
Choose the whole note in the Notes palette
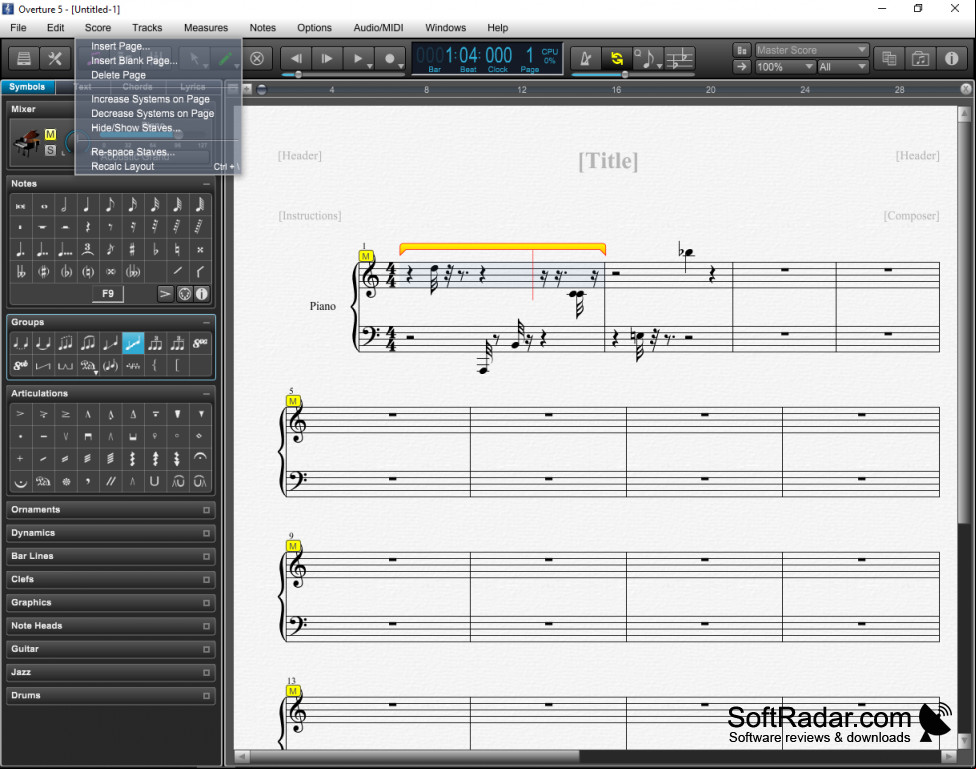44,204
